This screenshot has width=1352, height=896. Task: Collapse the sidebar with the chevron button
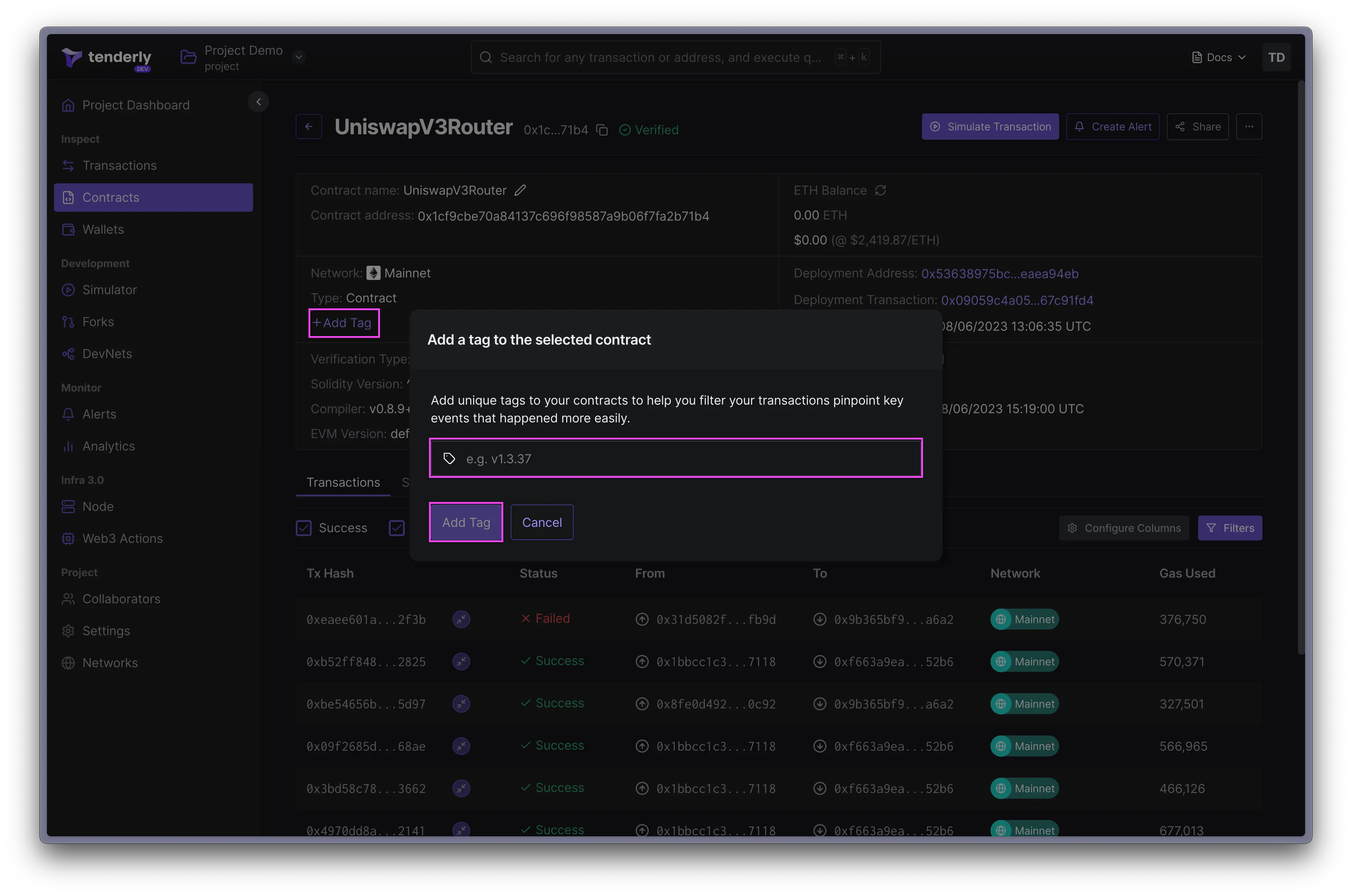click(258, 102)
